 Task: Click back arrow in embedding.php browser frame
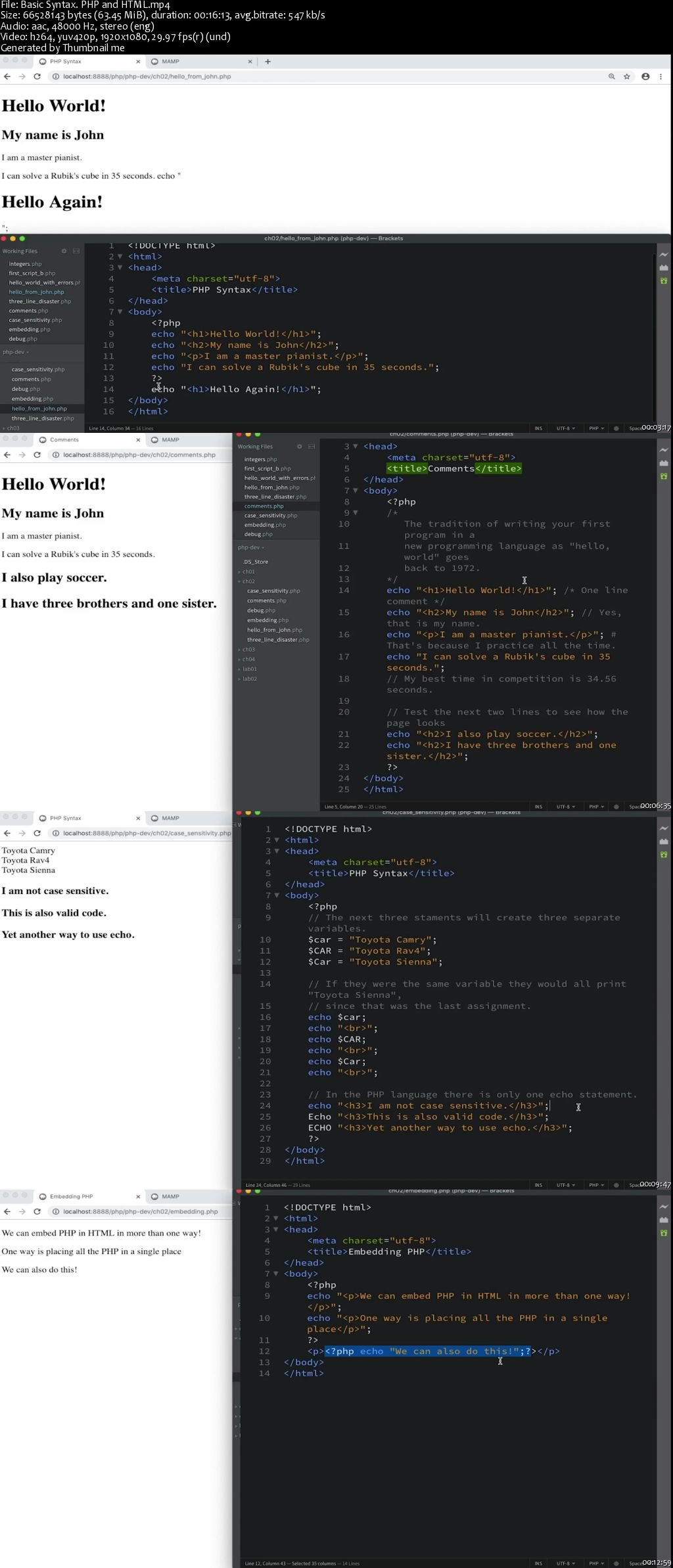pyautogui.click(x=7, y=1212)
